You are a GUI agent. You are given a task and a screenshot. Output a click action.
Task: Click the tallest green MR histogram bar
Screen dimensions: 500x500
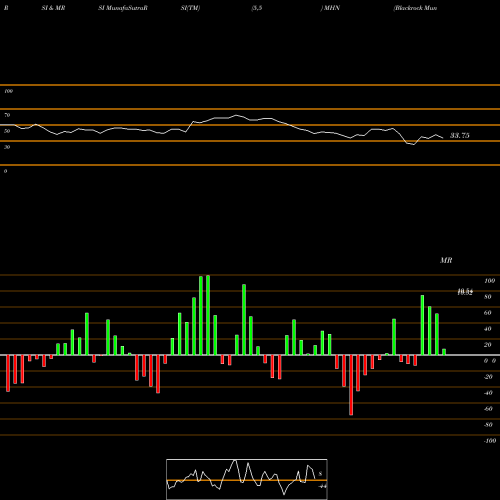pyautogui.click(x=208, y=315)
